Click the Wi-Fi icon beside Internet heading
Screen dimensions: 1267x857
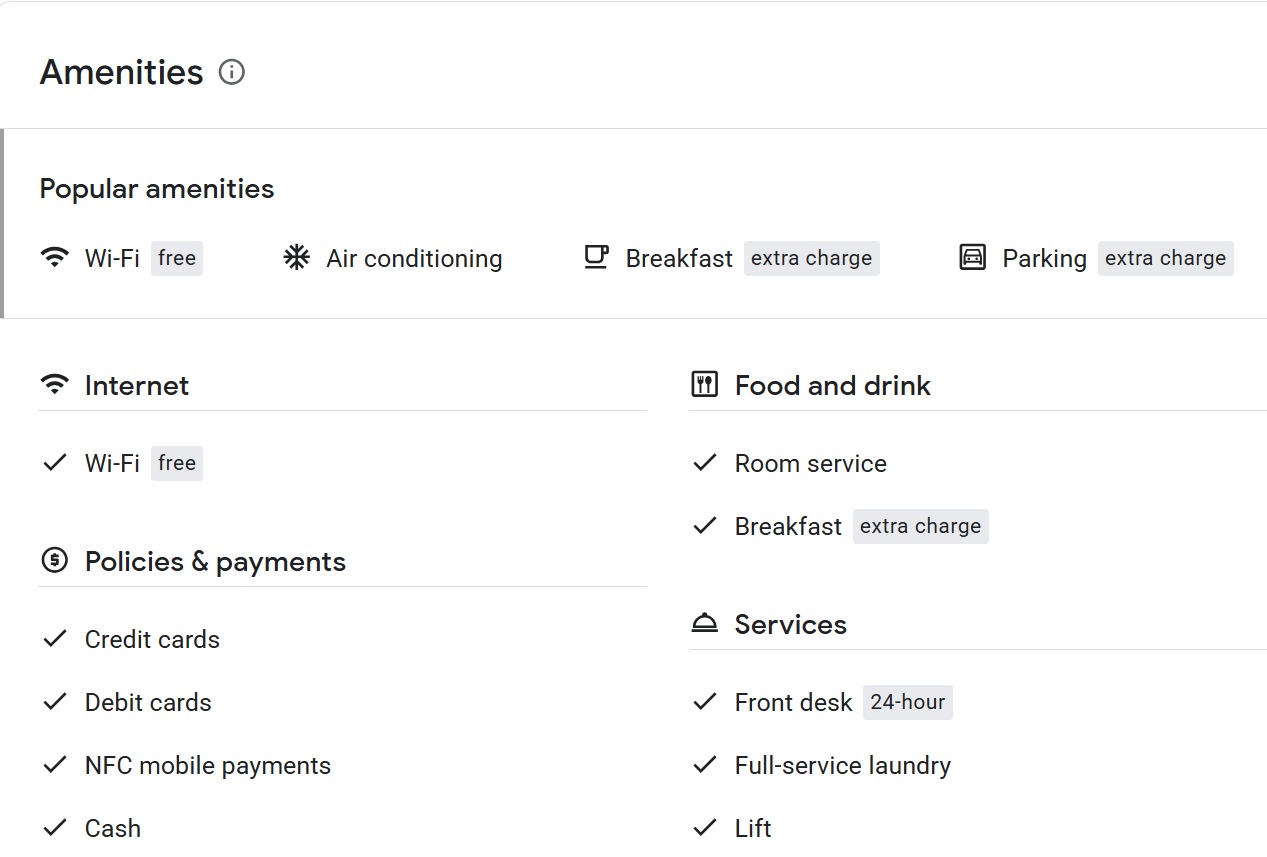(55, 385)
